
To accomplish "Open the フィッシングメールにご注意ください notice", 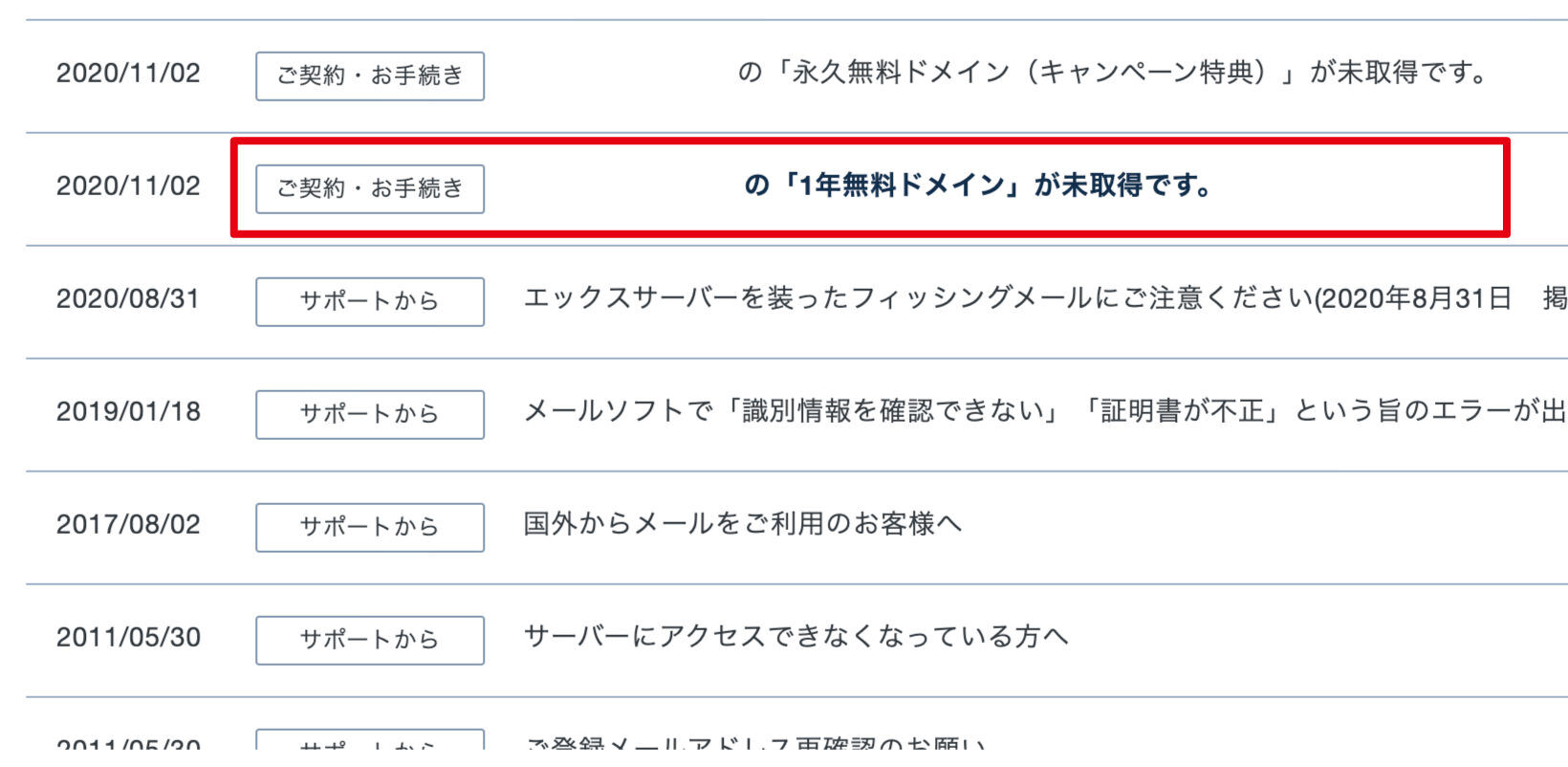I will pos(1013,298).
